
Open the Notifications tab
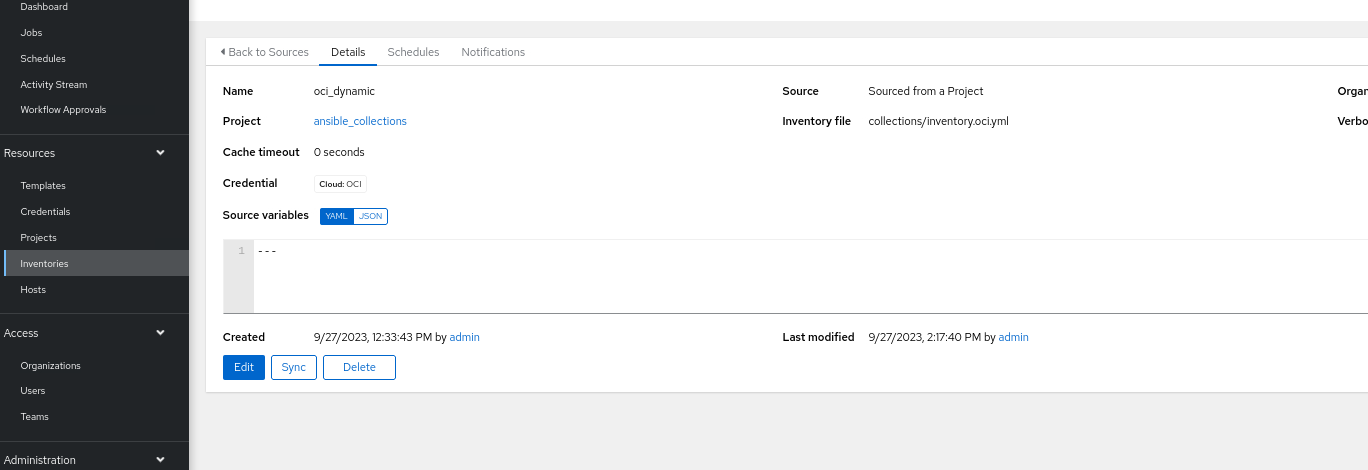(493, 52)
